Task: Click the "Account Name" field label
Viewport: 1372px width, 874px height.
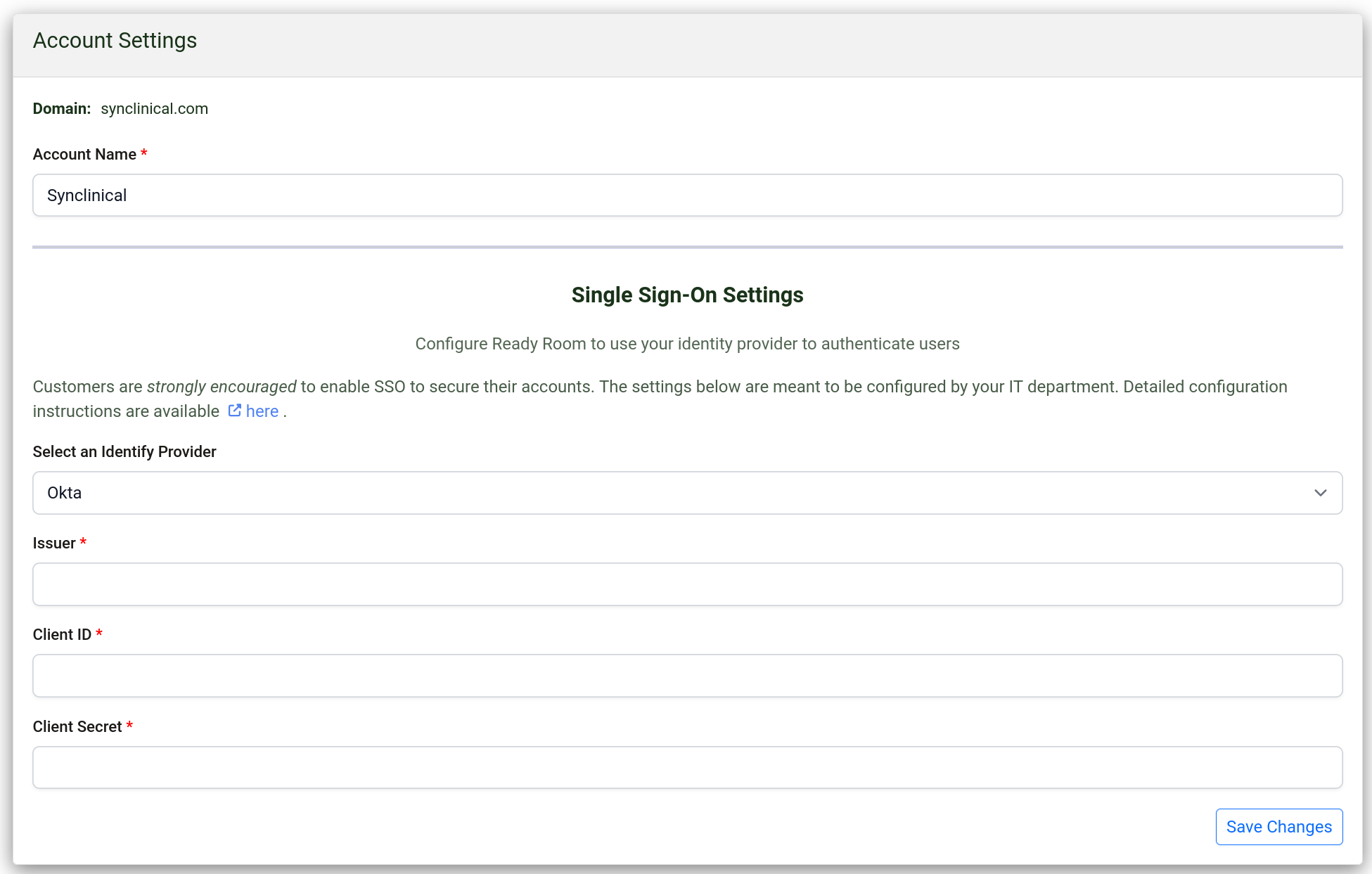Action: coord(84,154)
